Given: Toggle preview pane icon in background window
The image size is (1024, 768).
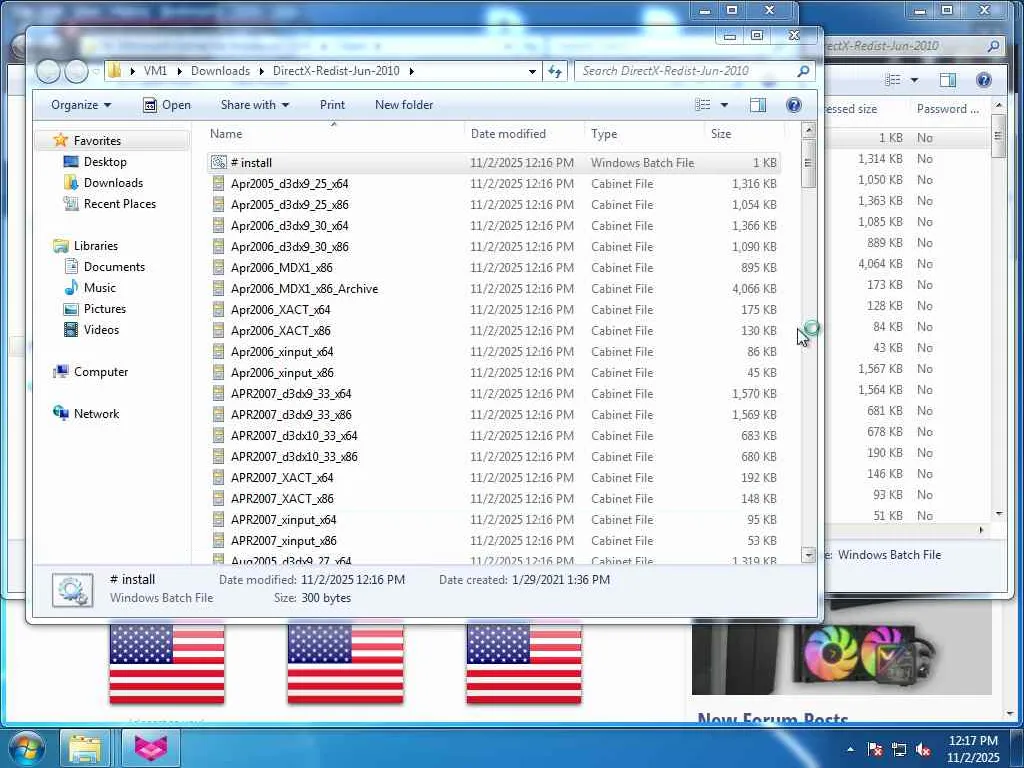Looking at the screenshot, I should pyautogui.click(x=948, y=80).
